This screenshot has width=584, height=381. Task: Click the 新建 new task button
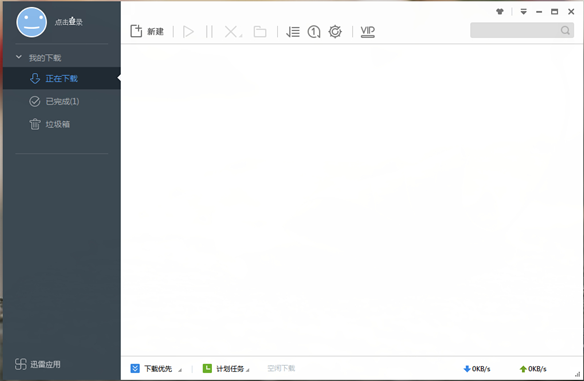(147, 31)
